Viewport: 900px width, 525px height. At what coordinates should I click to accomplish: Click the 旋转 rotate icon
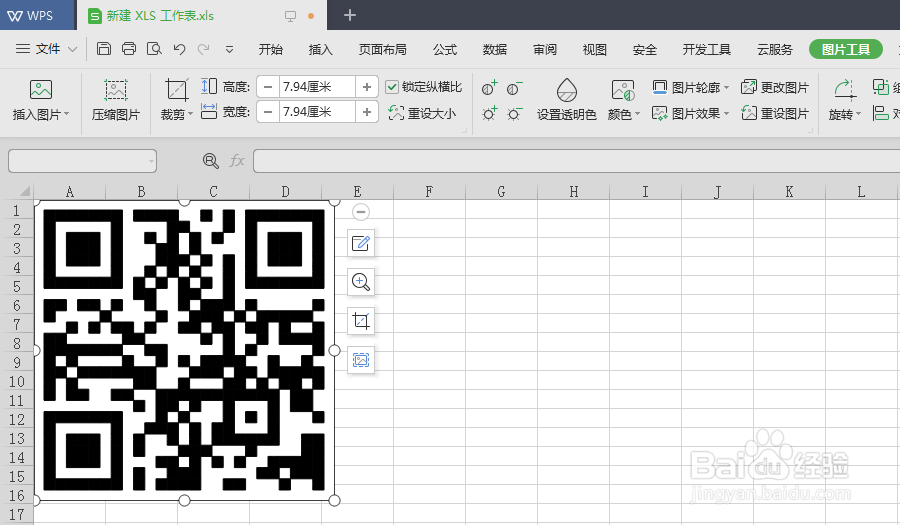click(x=844, y=90)
